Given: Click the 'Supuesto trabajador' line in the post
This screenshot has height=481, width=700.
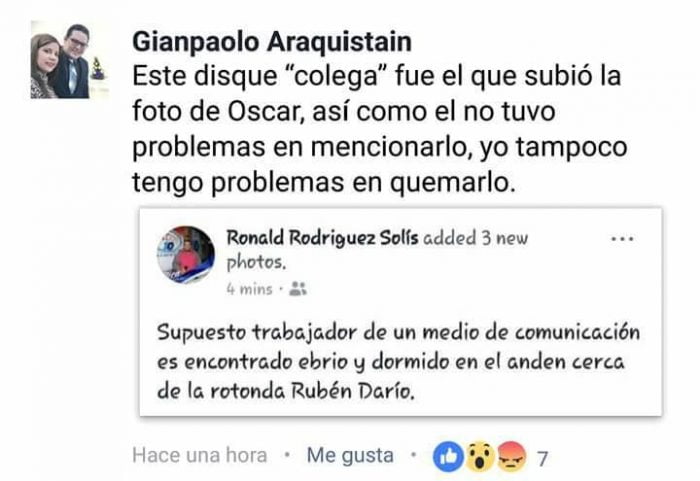Looking at the screenshot, I should (x=398, y=333).
